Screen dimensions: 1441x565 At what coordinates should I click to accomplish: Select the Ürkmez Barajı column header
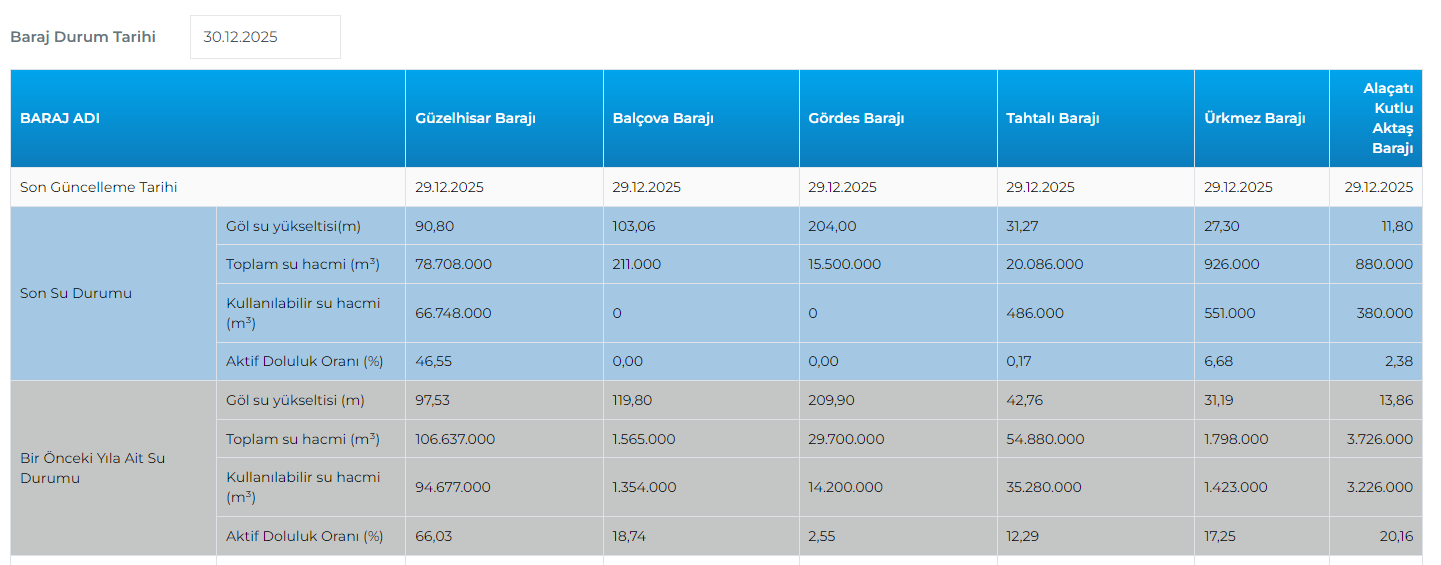[1255, 118]
